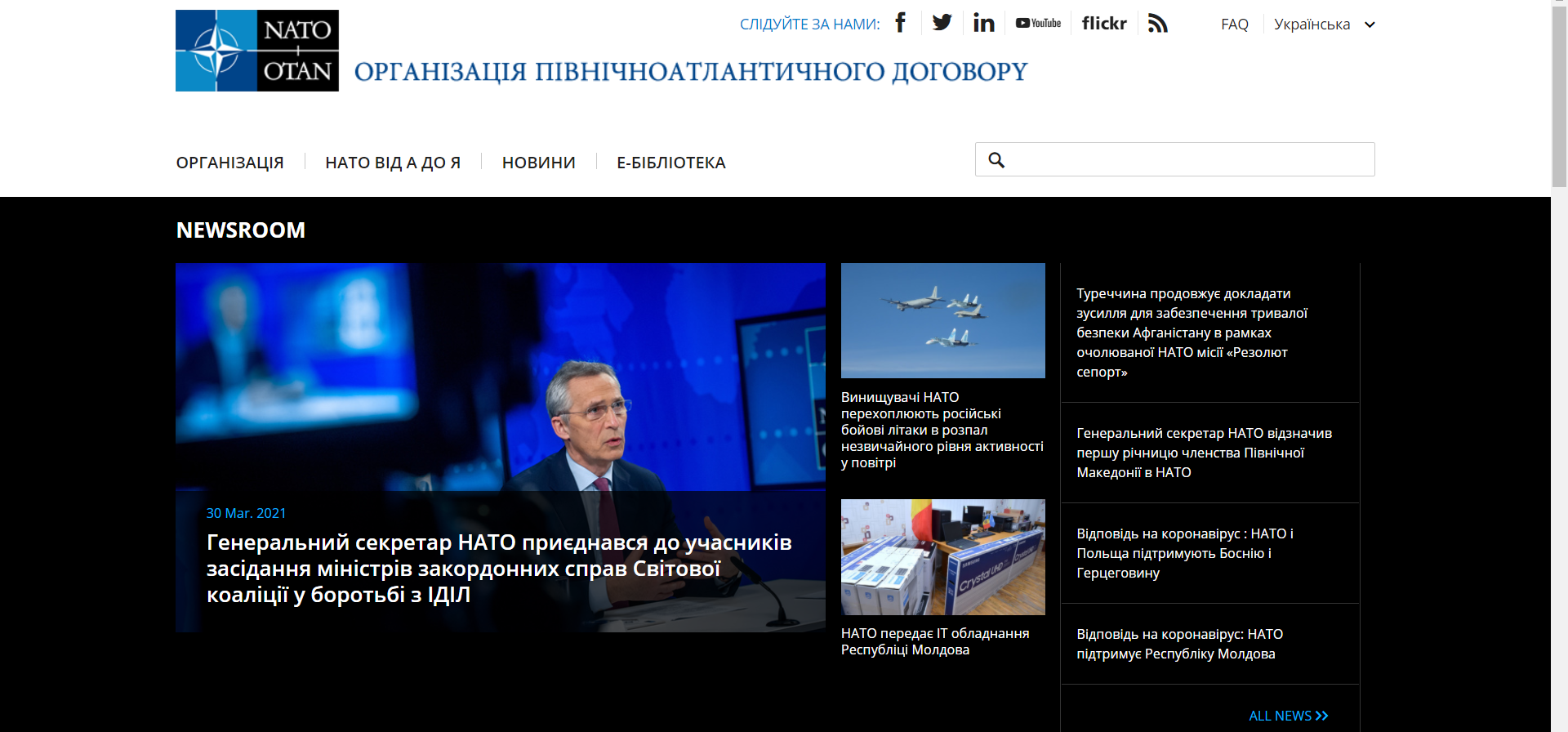Open NATO's flickr photo link

pos(1104,23)
